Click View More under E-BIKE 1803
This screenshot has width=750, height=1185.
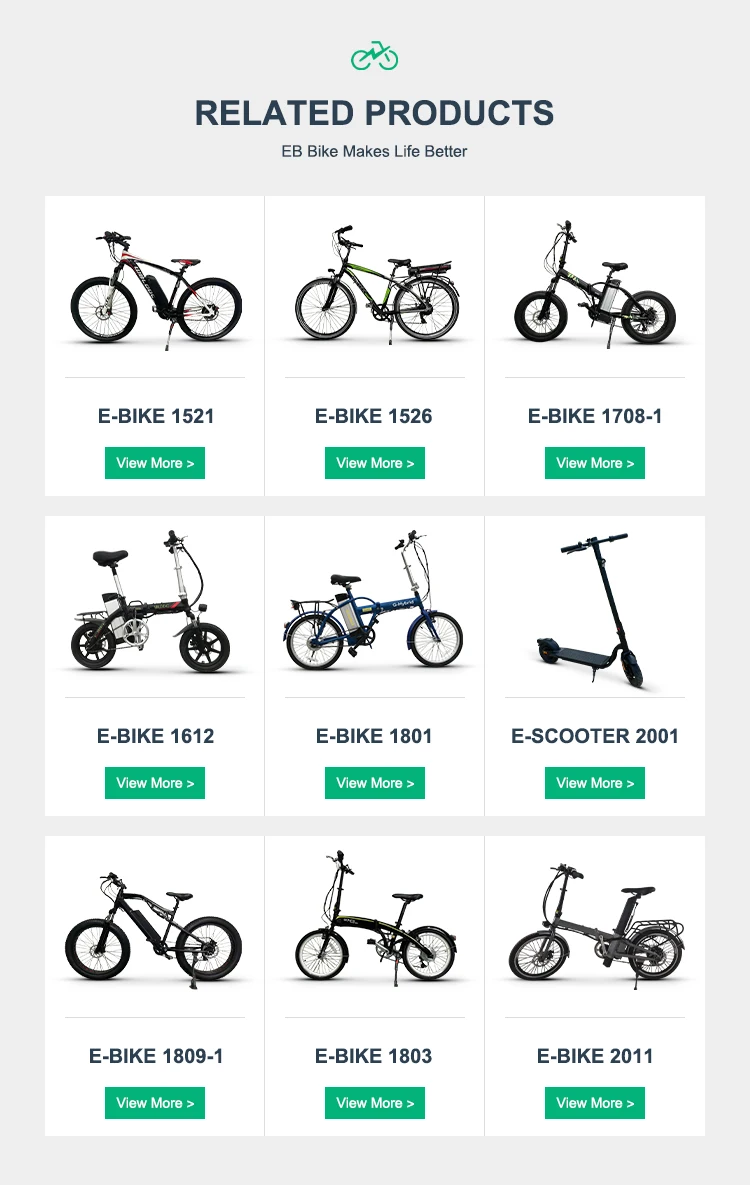(375, 1103)
